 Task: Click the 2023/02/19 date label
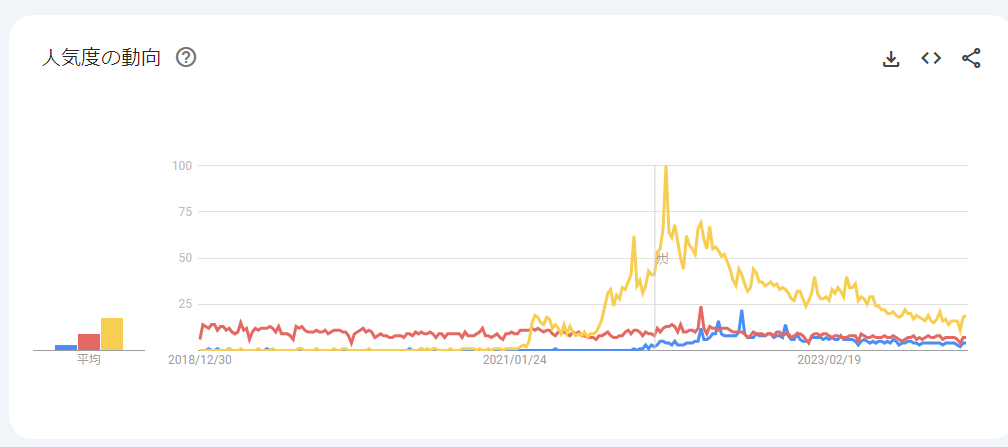point(829,360)
